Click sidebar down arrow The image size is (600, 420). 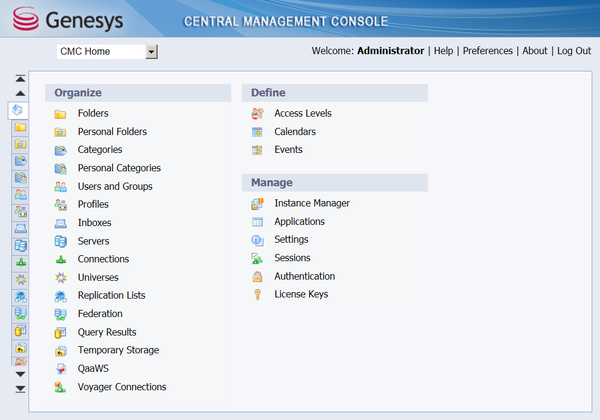[20, 374]
